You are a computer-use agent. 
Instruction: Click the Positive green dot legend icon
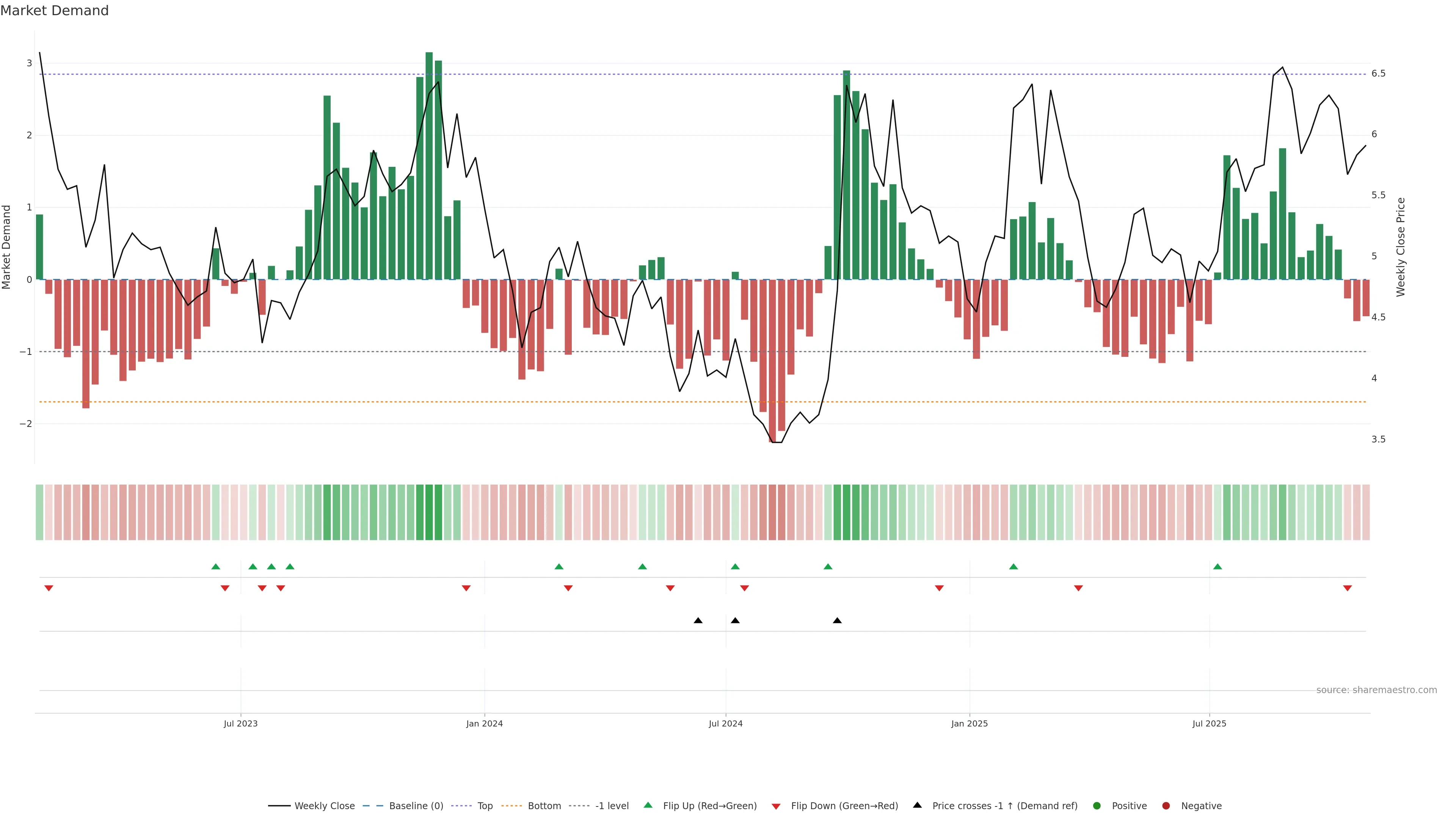pyautogui.click(x=1097, y=806)
